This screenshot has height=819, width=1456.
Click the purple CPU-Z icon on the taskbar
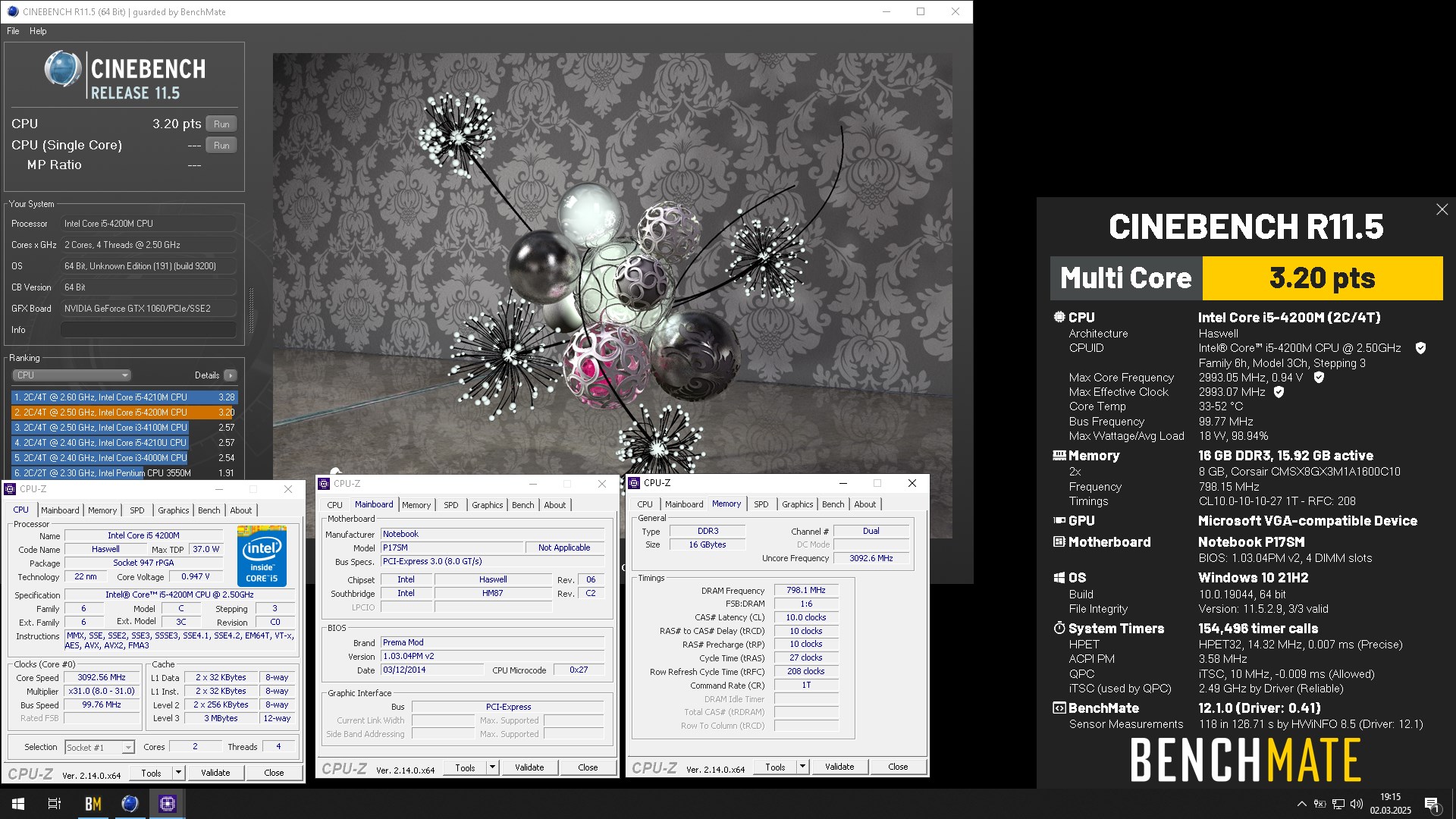pos(168,804)
